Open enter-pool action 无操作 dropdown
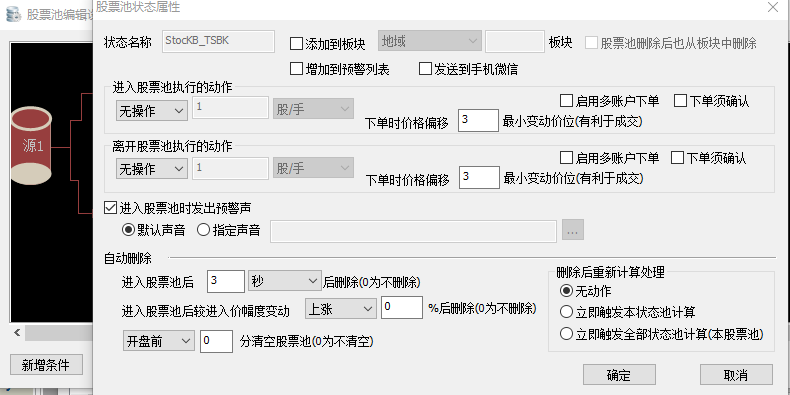The width and height of the screenshot is (790, 395). click(x=152, y=111)
